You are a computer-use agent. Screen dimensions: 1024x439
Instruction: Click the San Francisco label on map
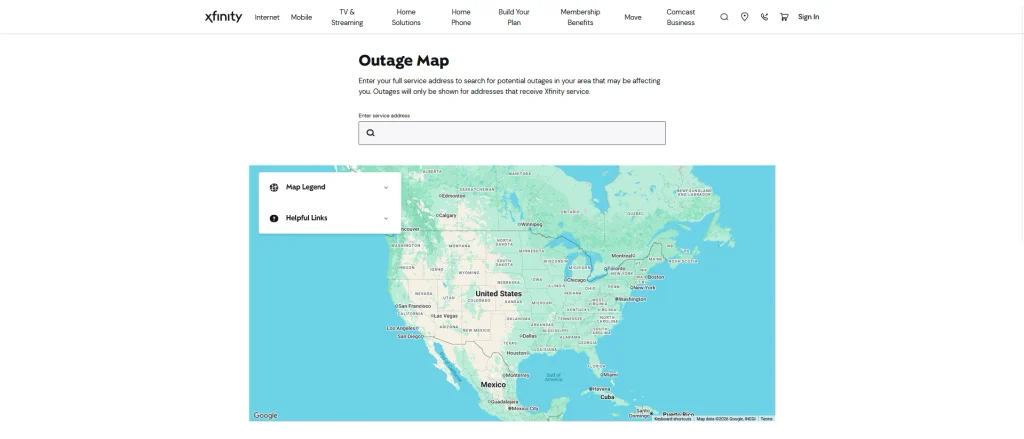pyautogui.click(x=413, y=306)
